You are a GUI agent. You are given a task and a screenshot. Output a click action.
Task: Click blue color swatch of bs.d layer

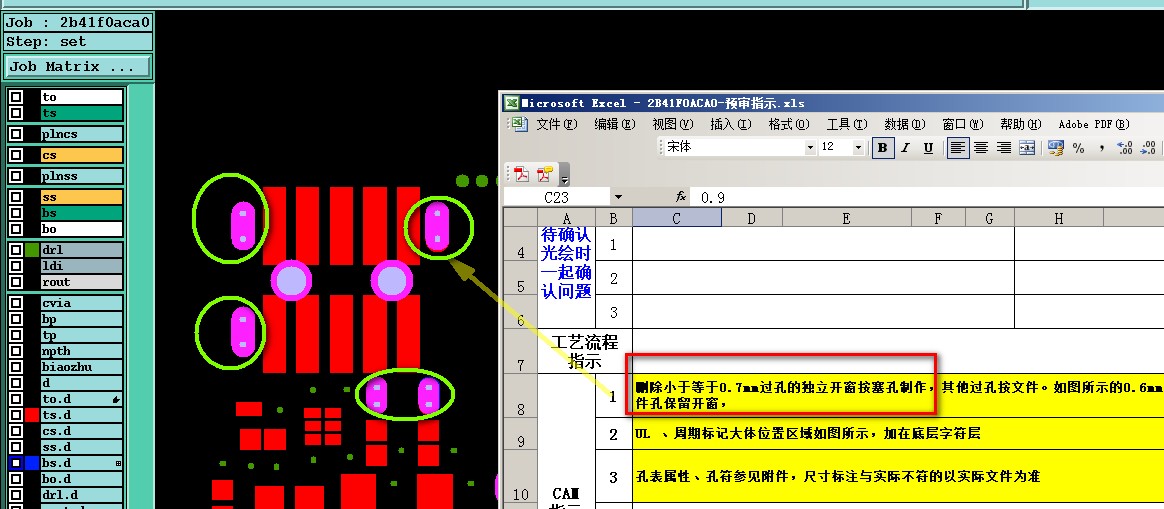(x=31, y=463)
